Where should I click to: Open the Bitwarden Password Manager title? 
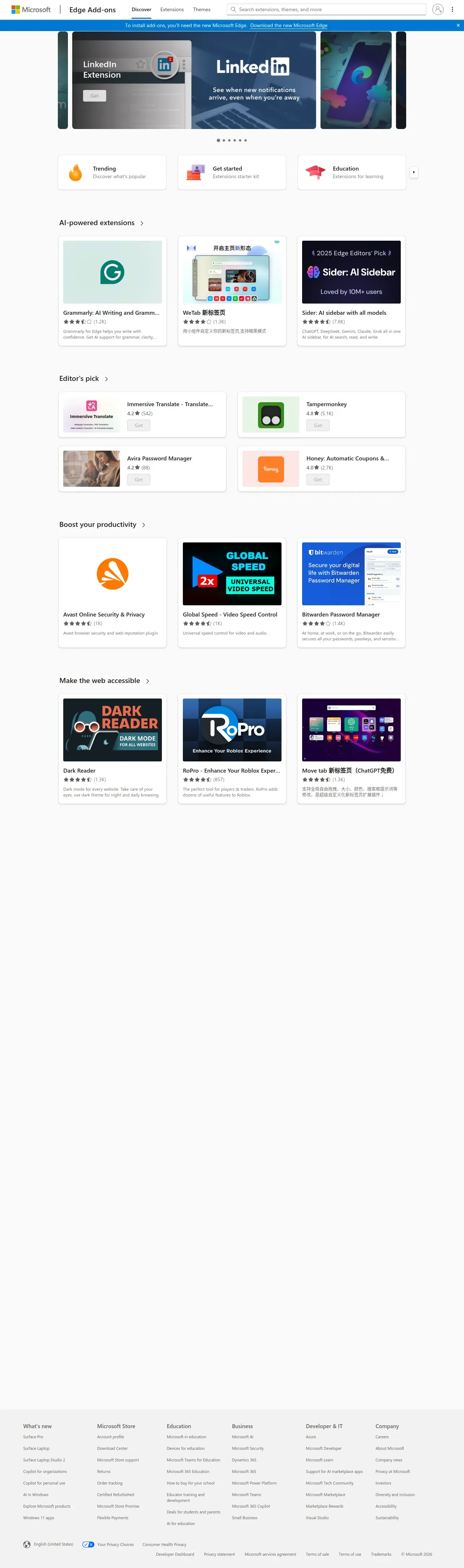341,615
